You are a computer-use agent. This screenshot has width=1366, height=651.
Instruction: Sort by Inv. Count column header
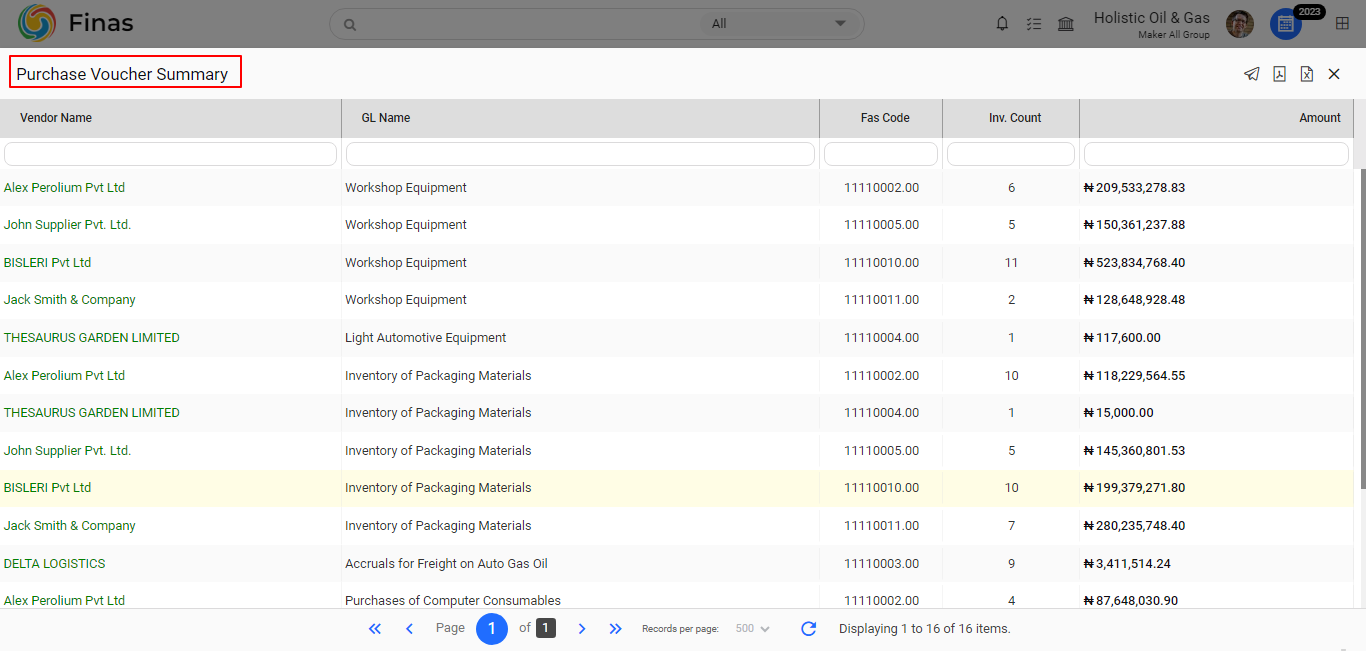point(1015,118)
